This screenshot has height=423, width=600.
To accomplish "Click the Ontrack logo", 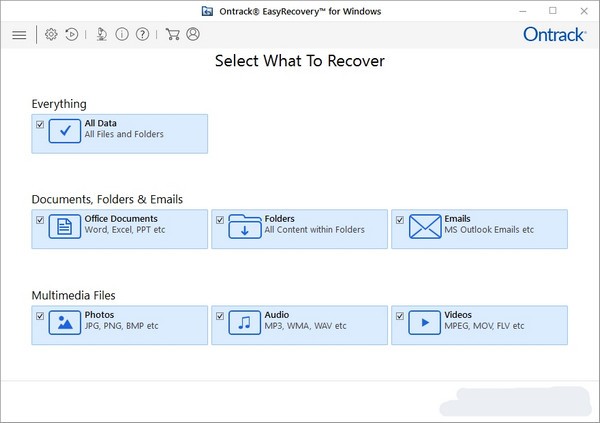I will pos(554,35).
